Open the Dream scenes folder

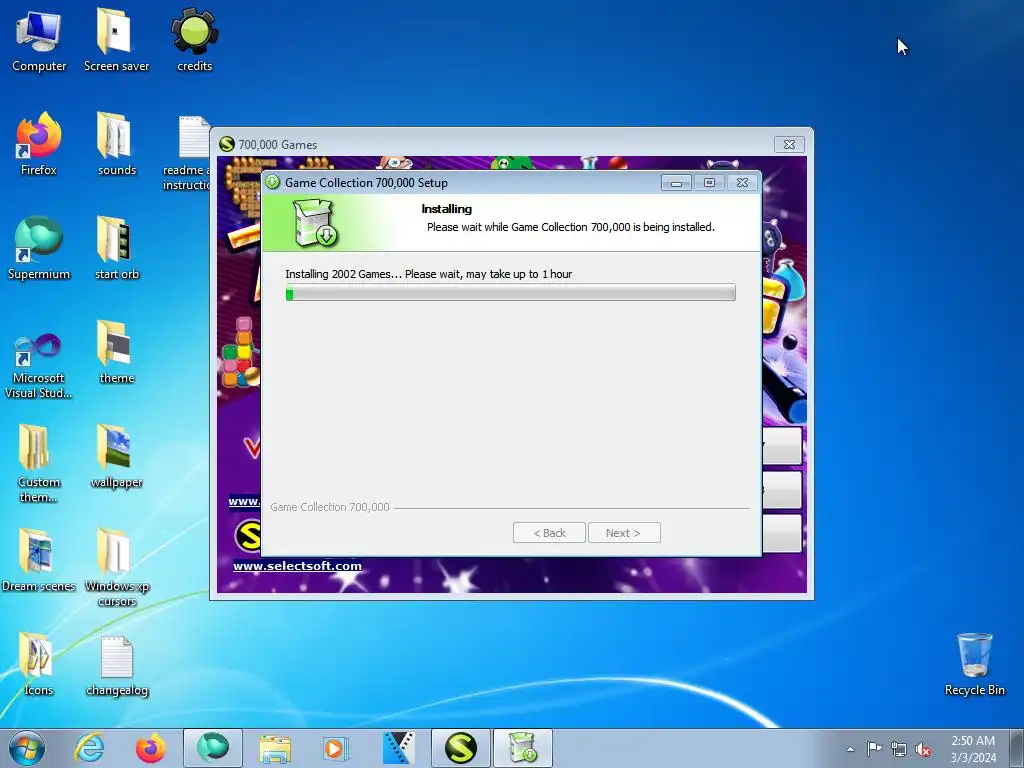pos(39,560)
